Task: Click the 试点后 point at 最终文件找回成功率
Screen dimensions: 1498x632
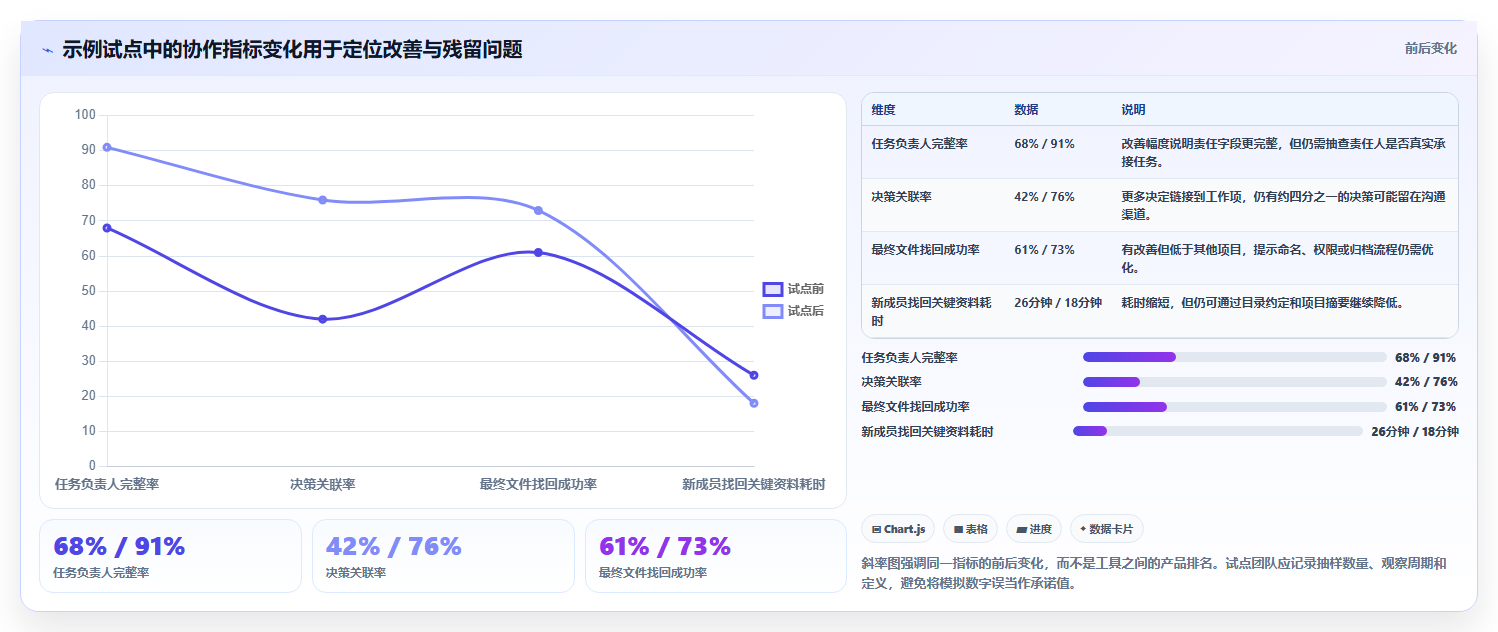Action: click(538, 210)
